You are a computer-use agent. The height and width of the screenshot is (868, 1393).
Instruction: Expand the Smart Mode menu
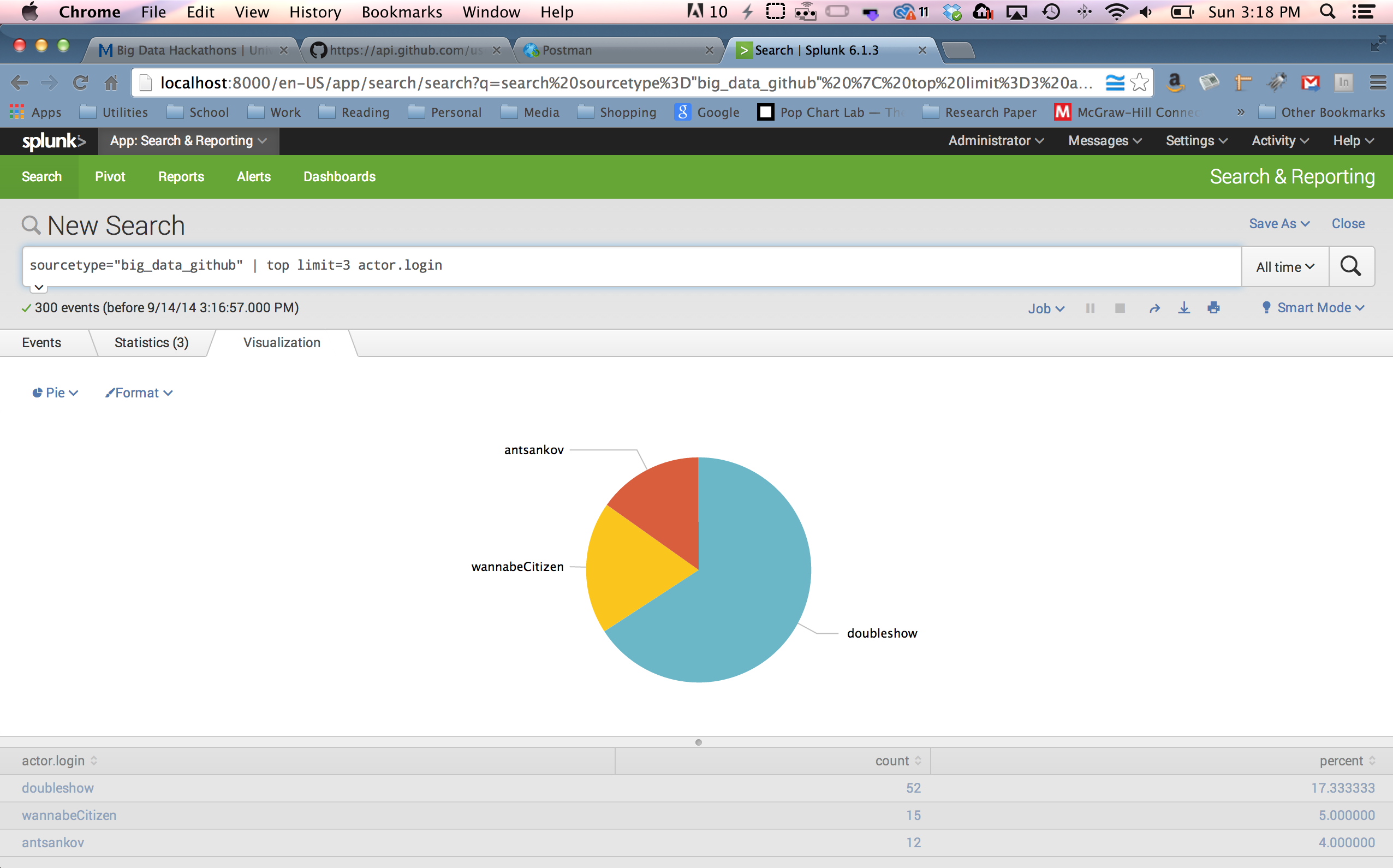click(1313, 308)
